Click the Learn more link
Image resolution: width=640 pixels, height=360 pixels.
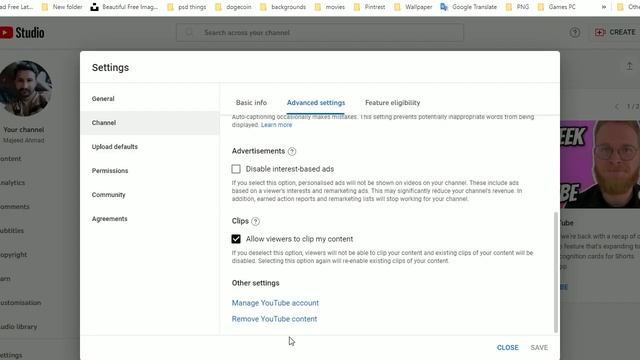click(x=276, y=125)
